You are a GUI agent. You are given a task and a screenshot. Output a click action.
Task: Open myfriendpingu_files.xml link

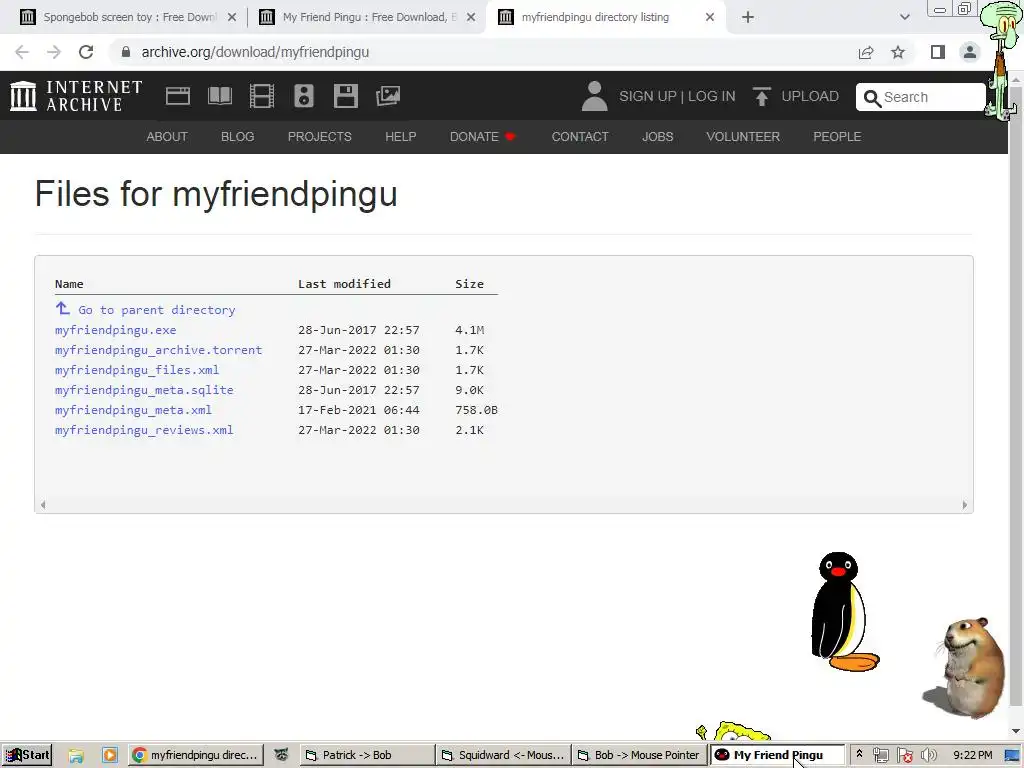click(137, 370)
